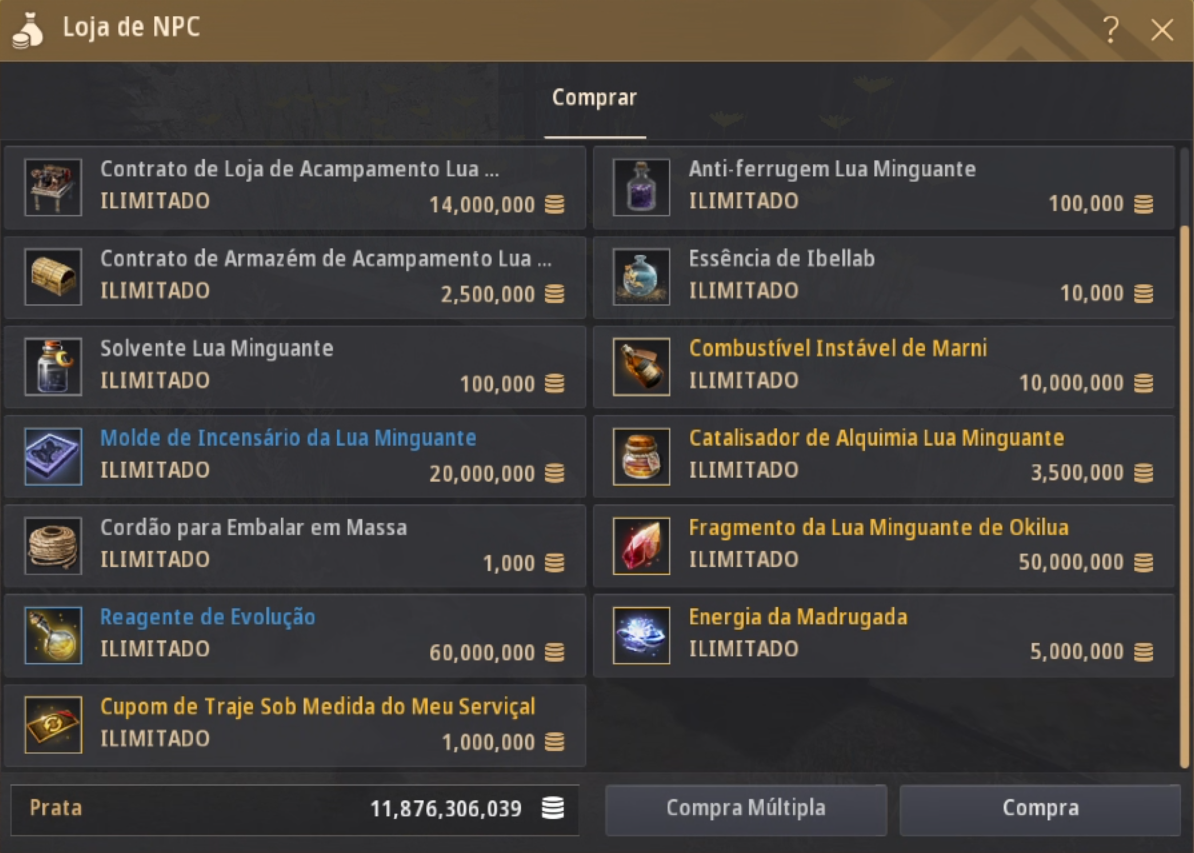Click the Fragmento de Okilua red crystal icon
The width and height of the screenshot is (1194, 853).
[x=641, y=546]
